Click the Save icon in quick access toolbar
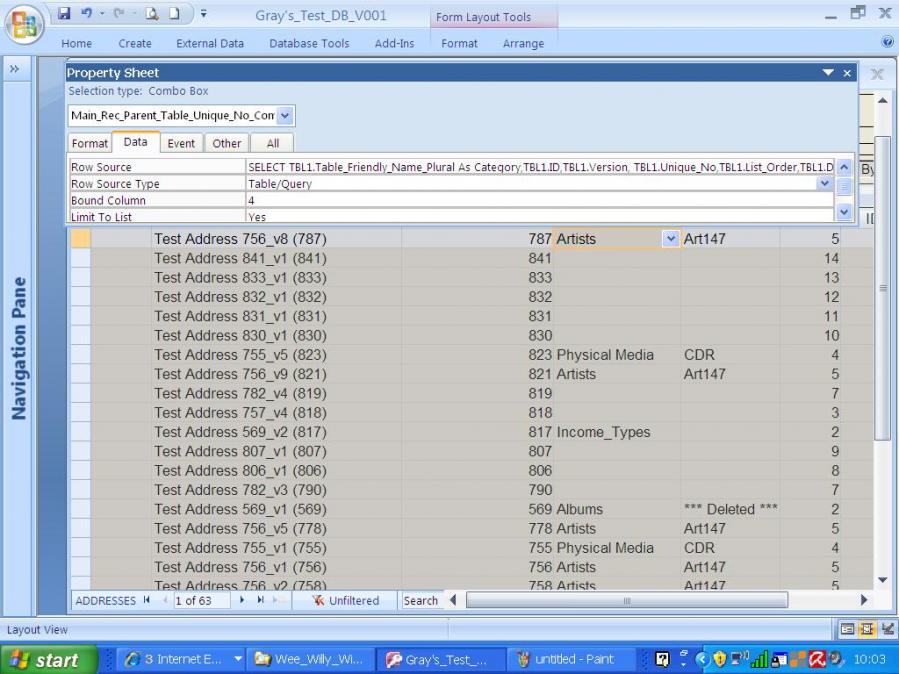The image size is (899, 674). pos(64,15)
